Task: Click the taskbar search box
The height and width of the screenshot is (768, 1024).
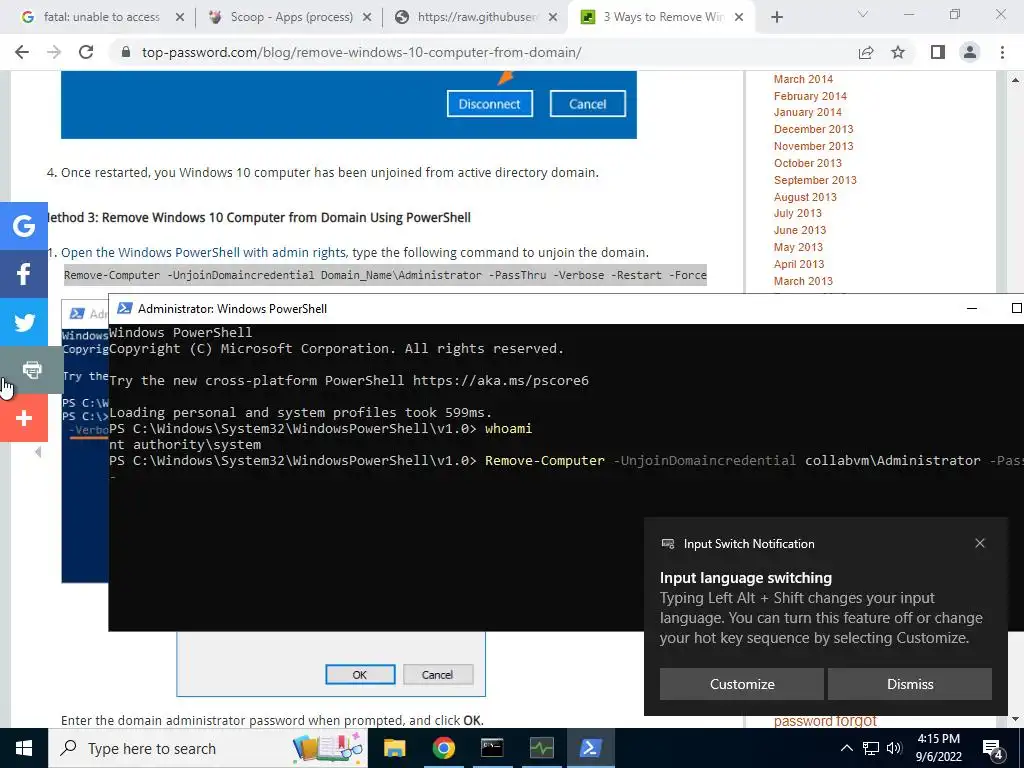Action: (x=208, y=748)
